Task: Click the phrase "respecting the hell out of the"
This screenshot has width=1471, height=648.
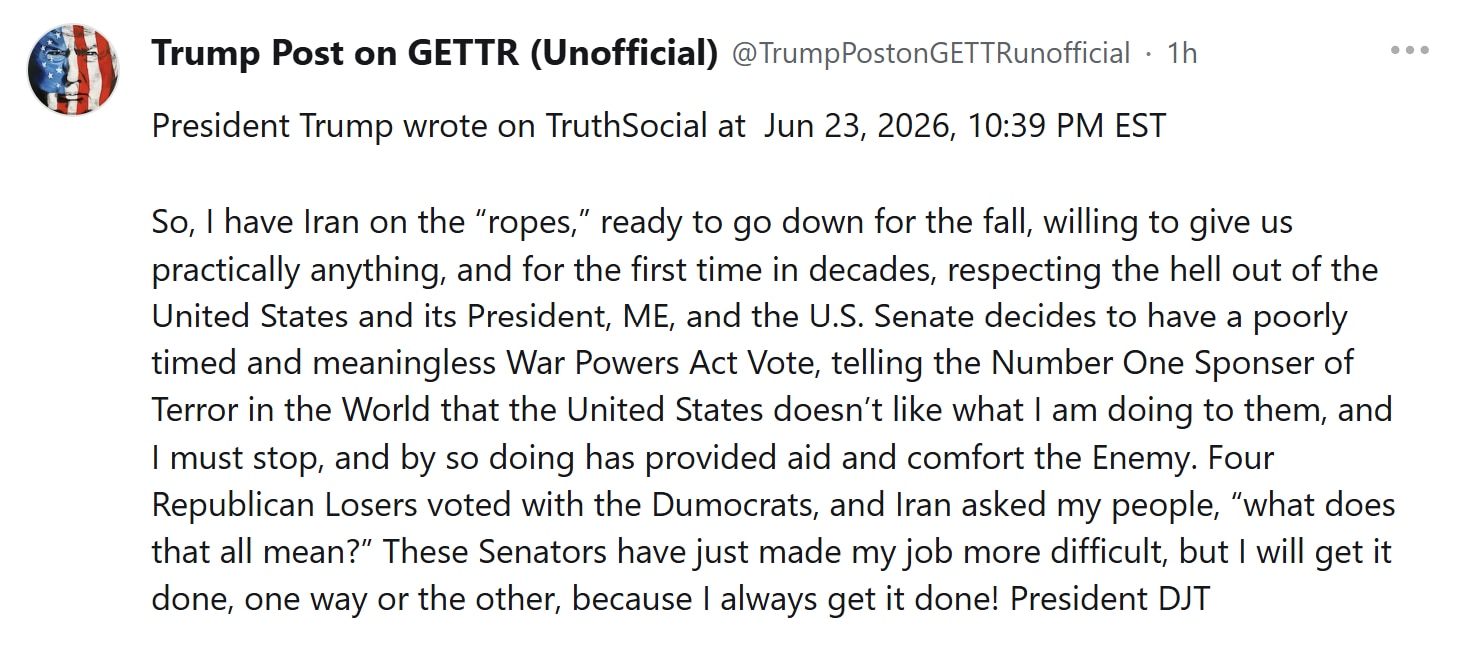Action: [1163, 270]
